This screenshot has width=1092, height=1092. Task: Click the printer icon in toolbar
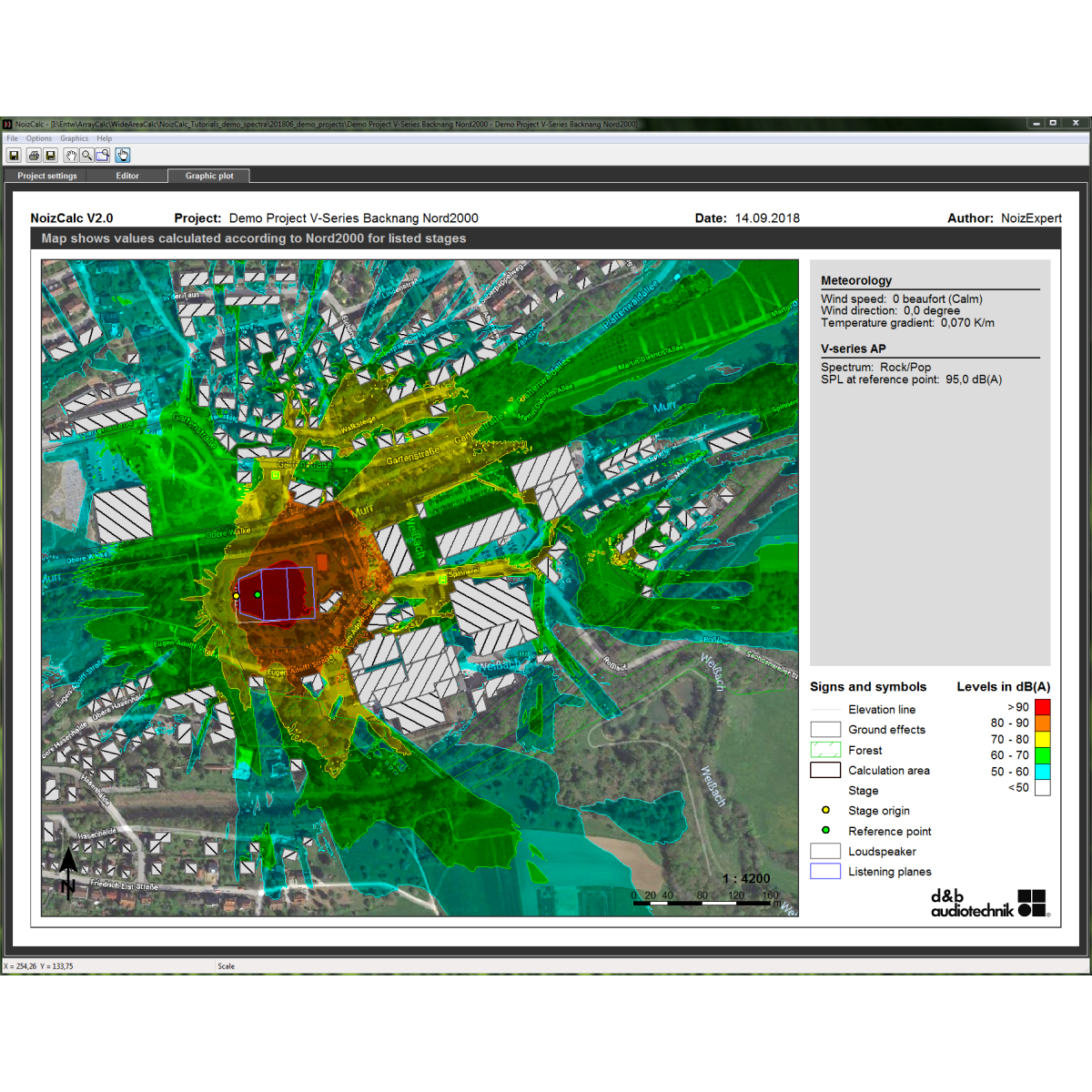click(34, 156)
